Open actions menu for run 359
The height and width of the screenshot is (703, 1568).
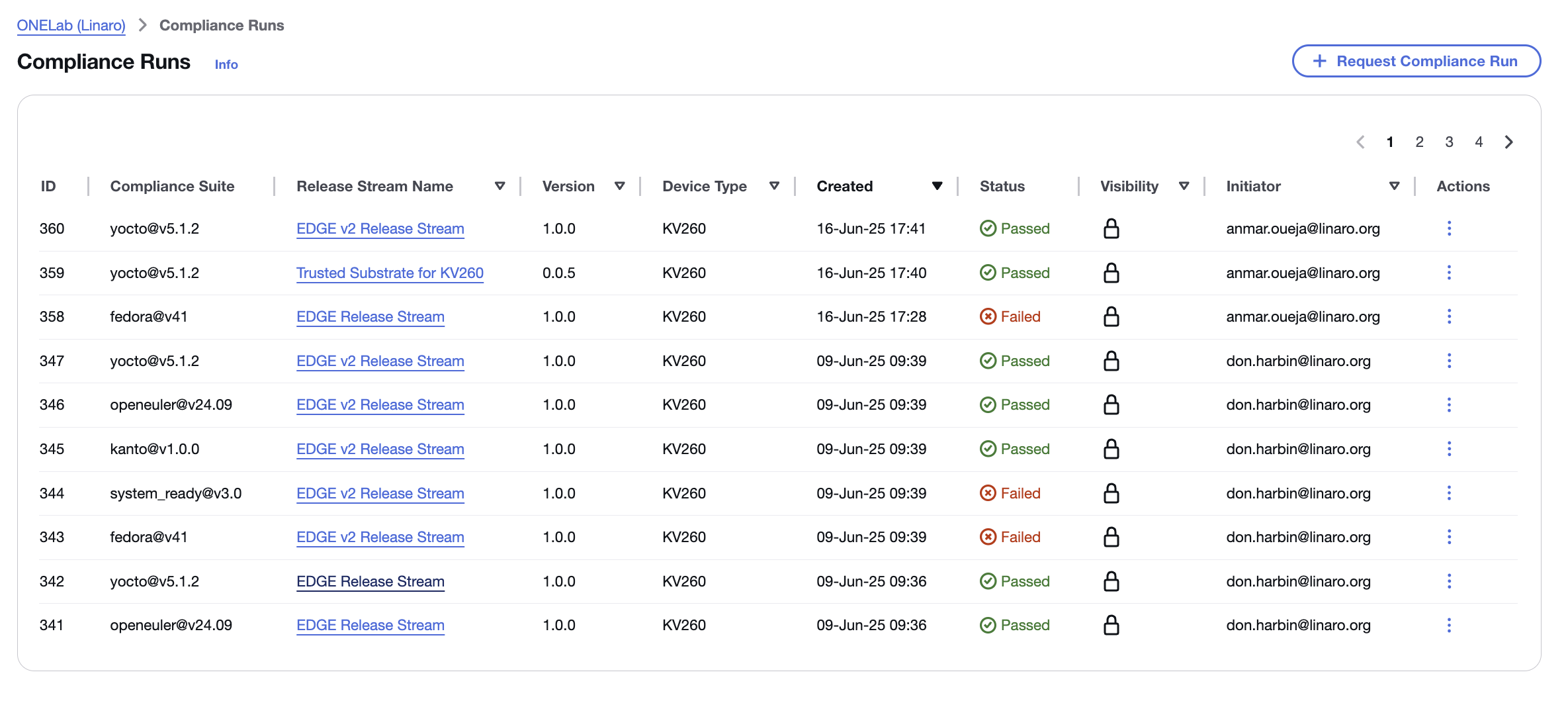point(1449,273)
